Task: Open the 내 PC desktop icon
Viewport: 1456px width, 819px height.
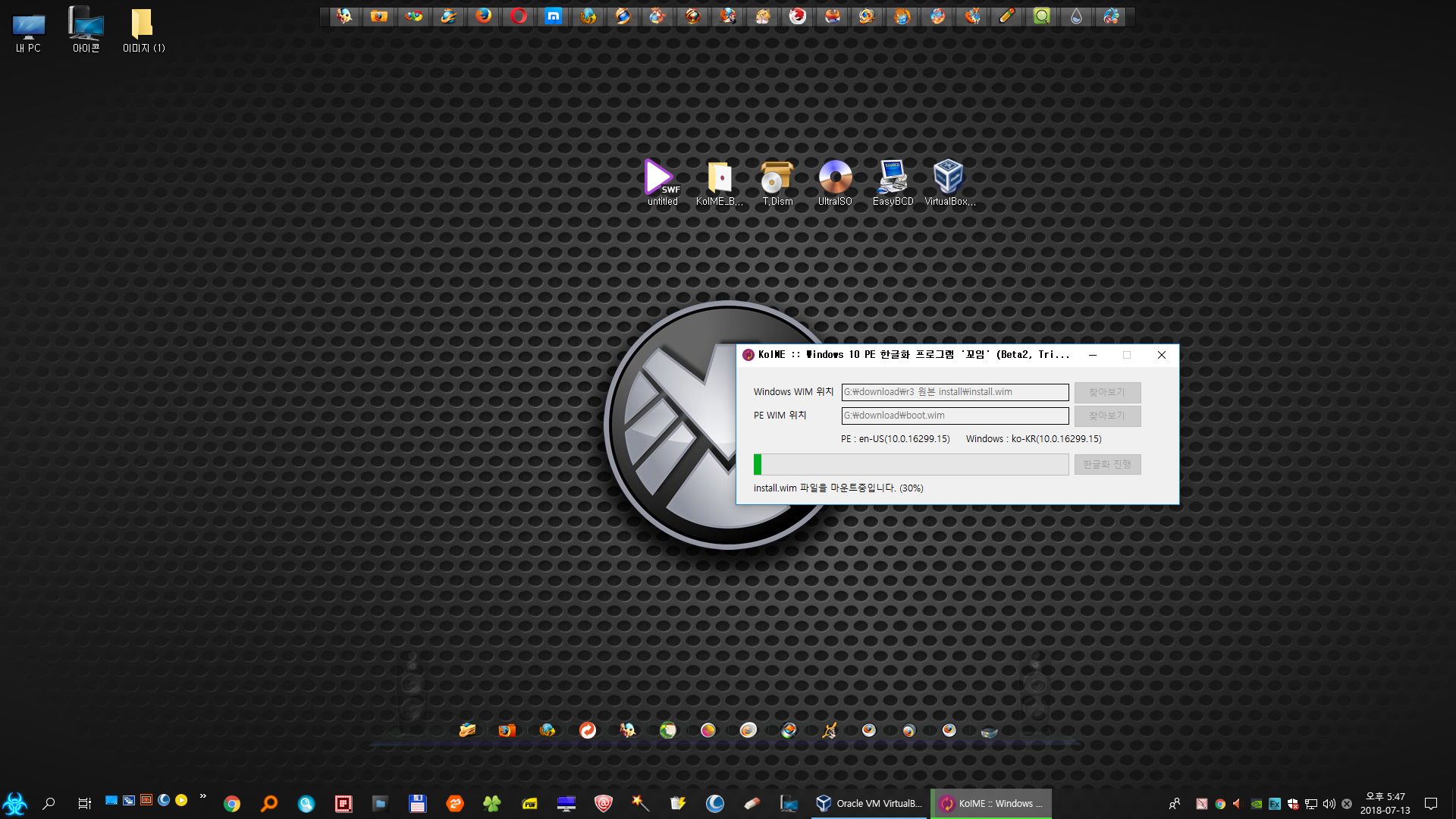Action: pos(28,32)
